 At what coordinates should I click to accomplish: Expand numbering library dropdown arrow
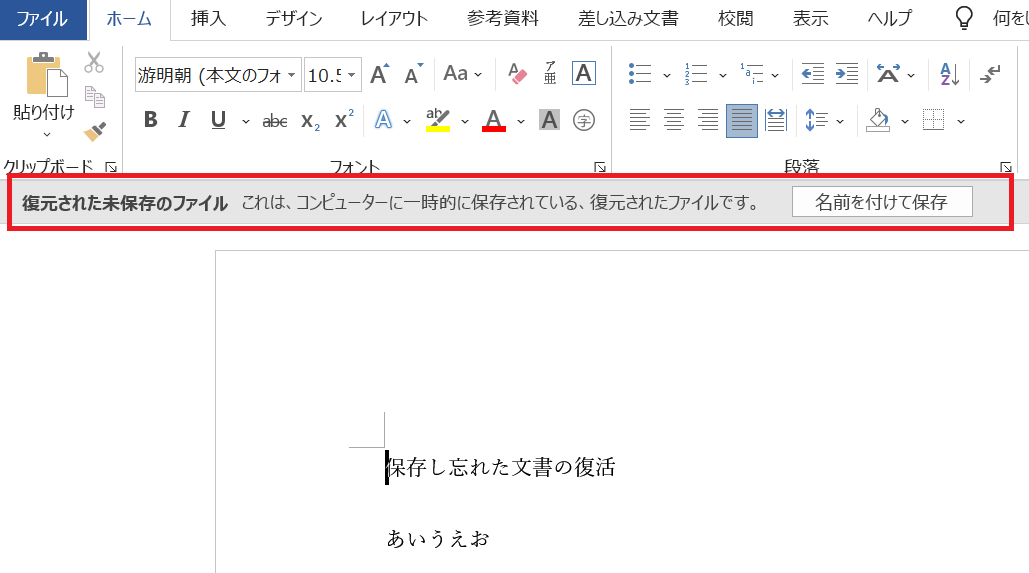coord(723,75)
